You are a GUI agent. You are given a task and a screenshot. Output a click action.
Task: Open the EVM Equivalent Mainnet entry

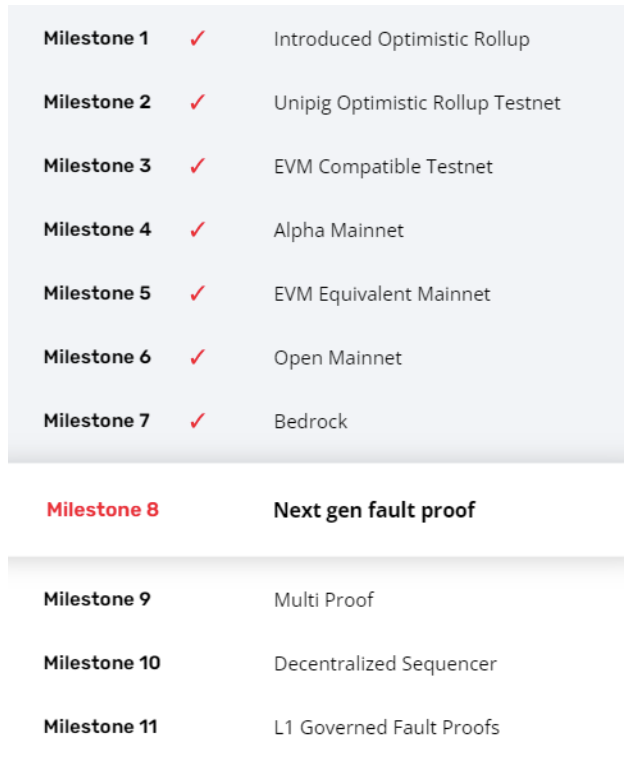[x=382, y=294]
